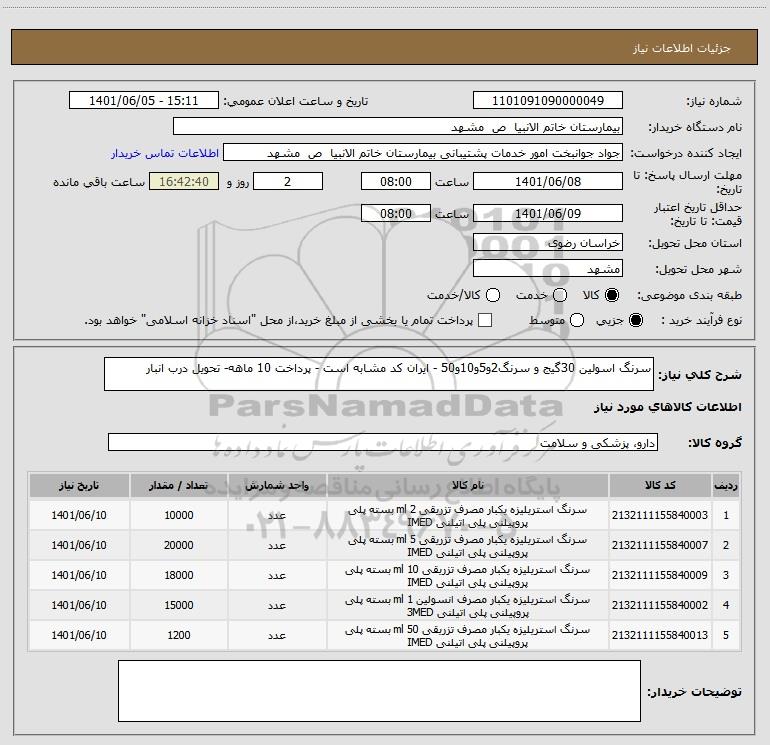This screenshot has height=745, width=770.
Task: Click the goods group field دارو، پزشکی و سلامت
Action: point(383,442)
